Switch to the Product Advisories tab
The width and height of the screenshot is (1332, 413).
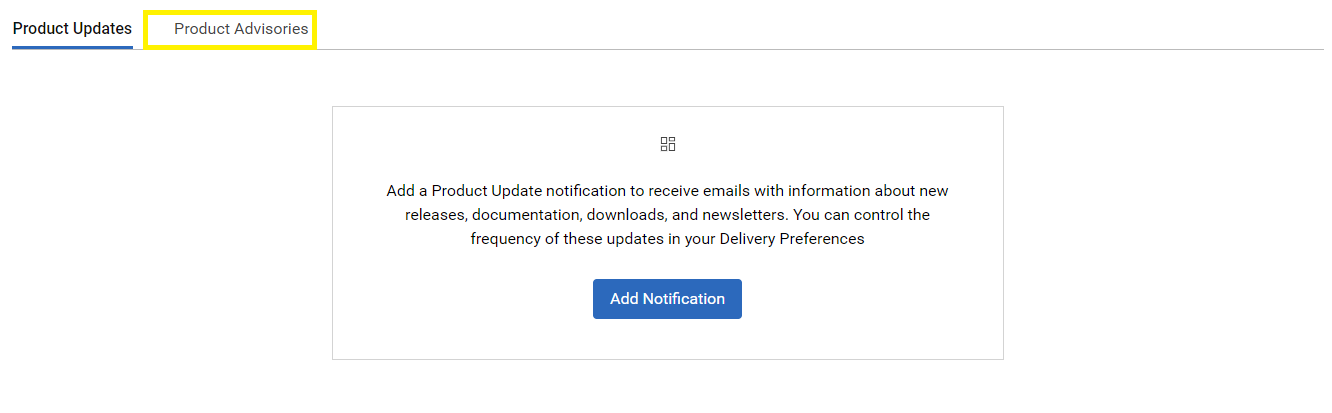241,29
